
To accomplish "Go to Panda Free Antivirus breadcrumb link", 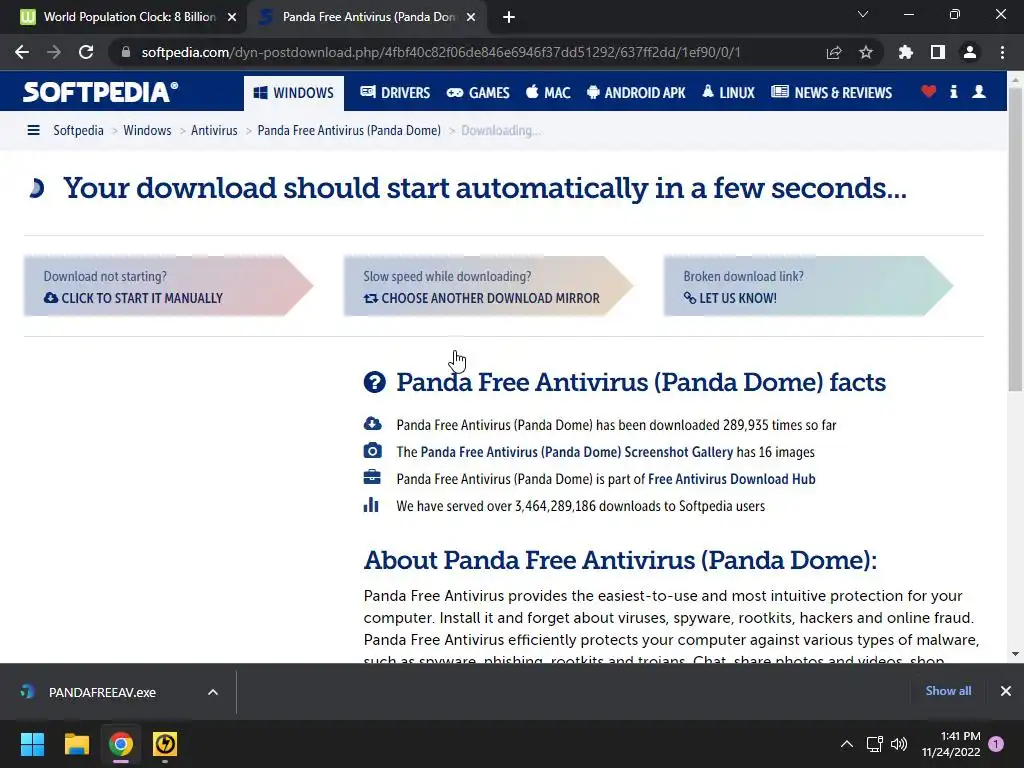I will click(349, 130).
